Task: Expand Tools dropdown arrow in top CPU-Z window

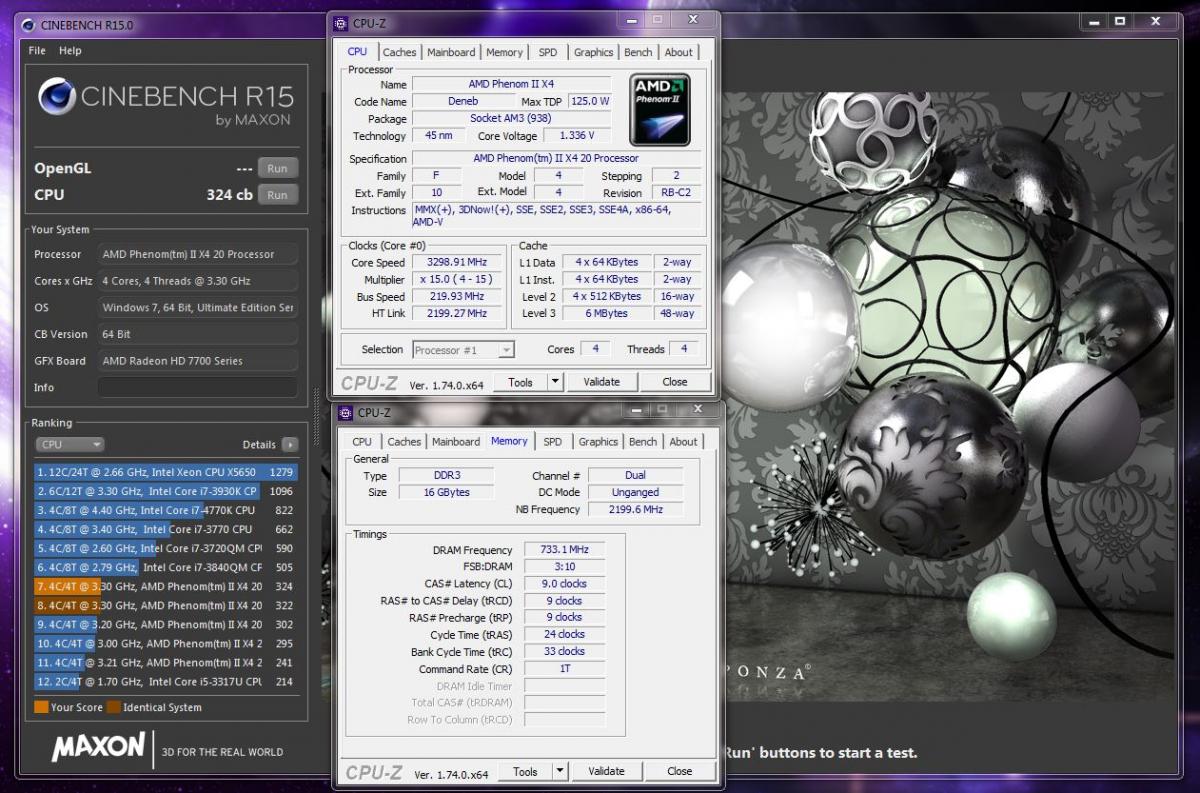Action: [556, 382]
